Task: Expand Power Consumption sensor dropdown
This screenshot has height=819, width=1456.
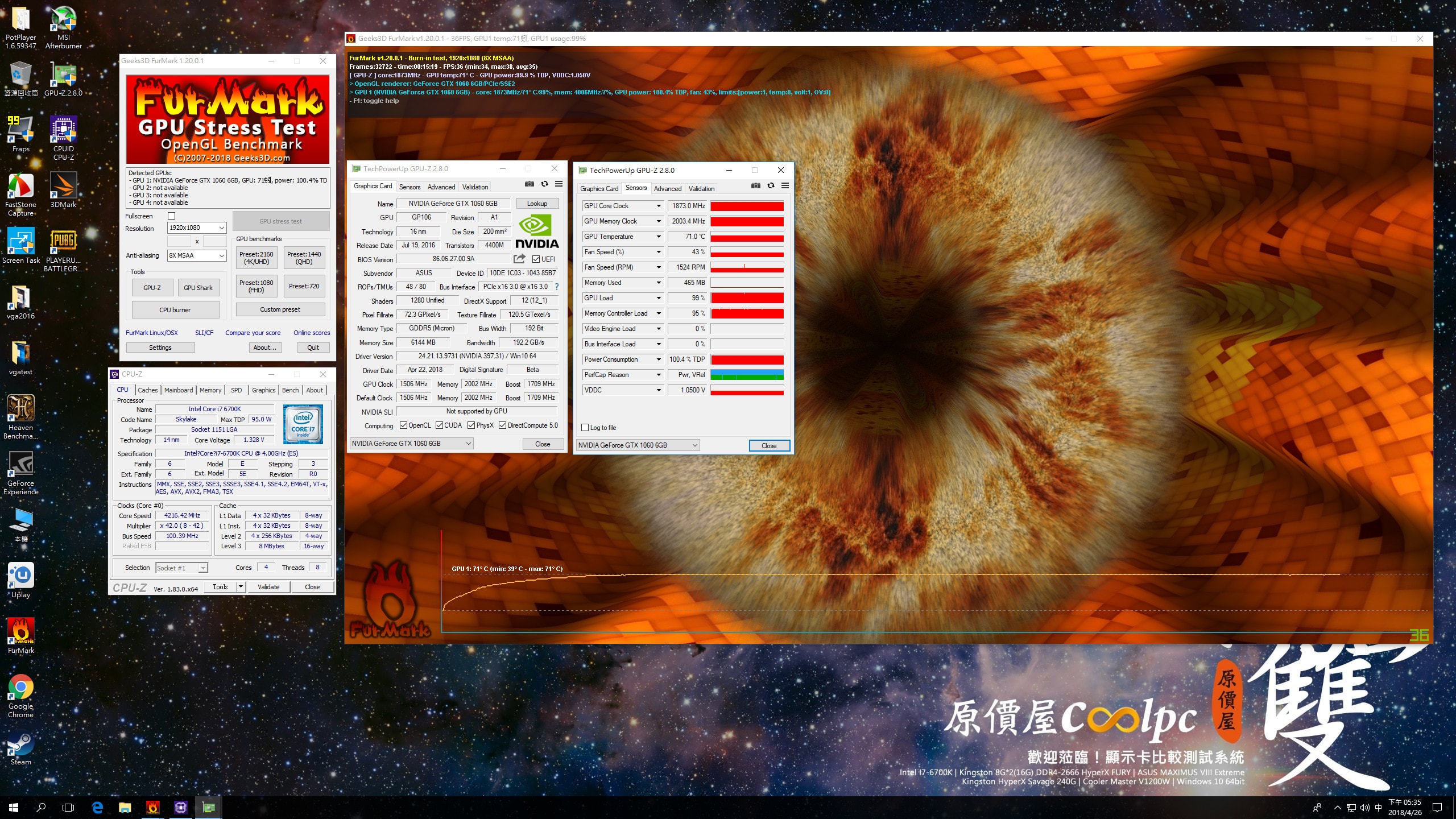Action: click(x=659, y=359)
